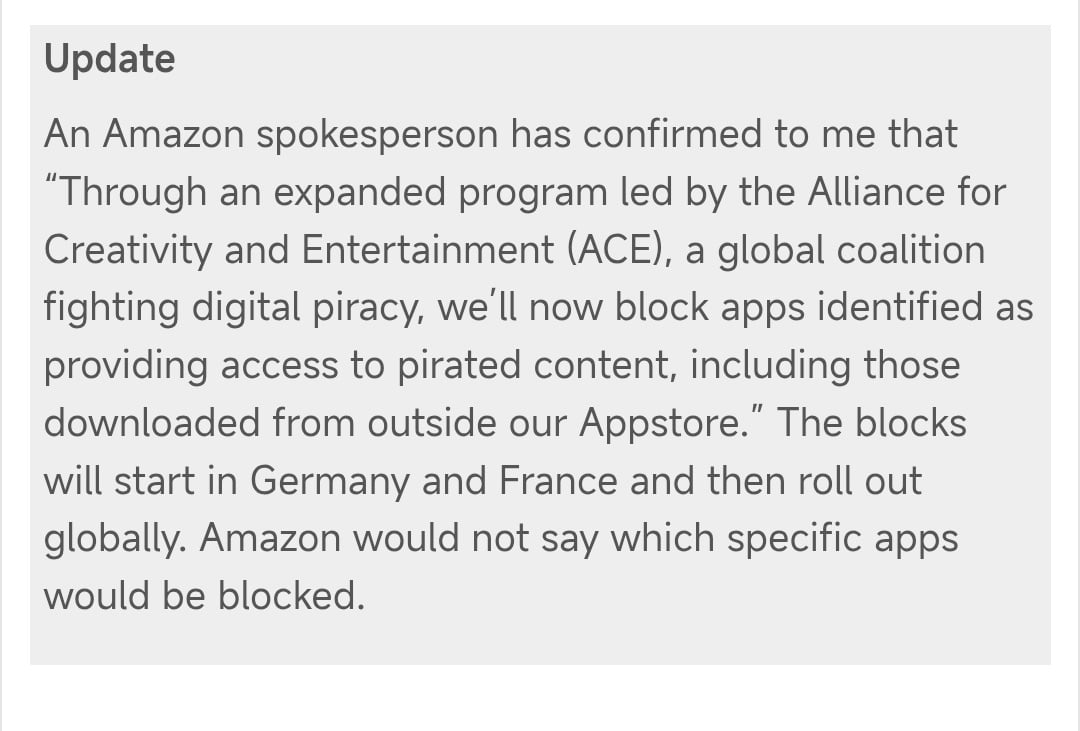Click the word "Entertainment"
1080x731 pixels.
pyautogui.click(x=427, y=249)
